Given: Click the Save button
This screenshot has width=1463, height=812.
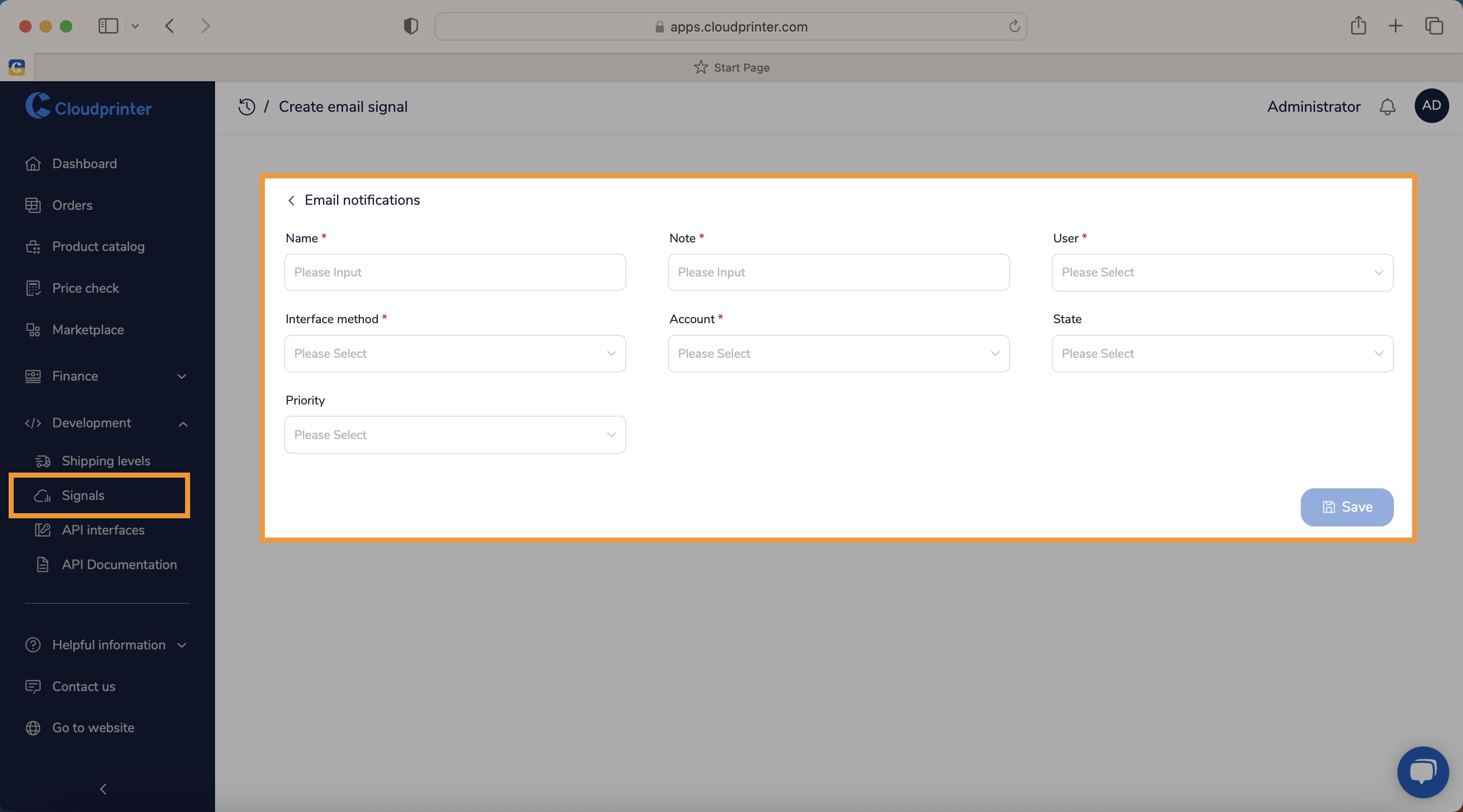Looking at the screenshot, I should pos(1347,507).
